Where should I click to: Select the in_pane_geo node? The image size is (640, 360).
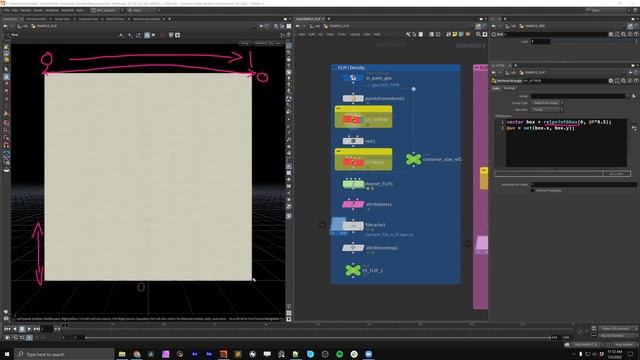353,78
